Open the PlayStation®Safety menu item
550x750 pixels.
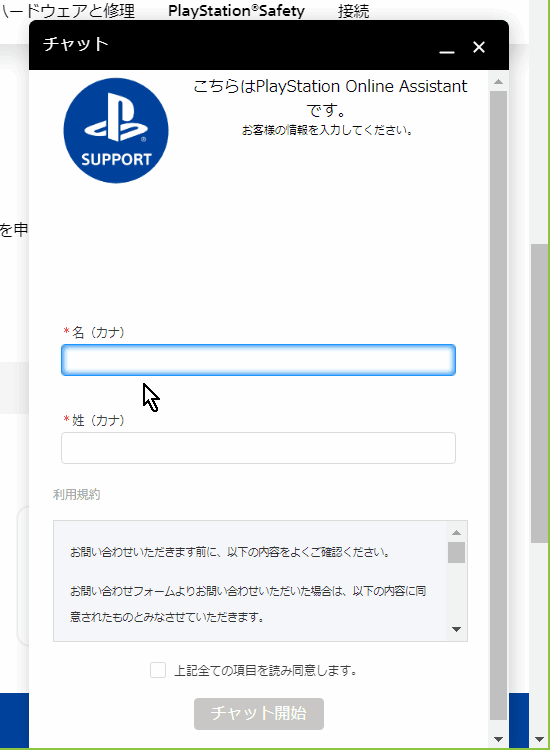[236, 11]
